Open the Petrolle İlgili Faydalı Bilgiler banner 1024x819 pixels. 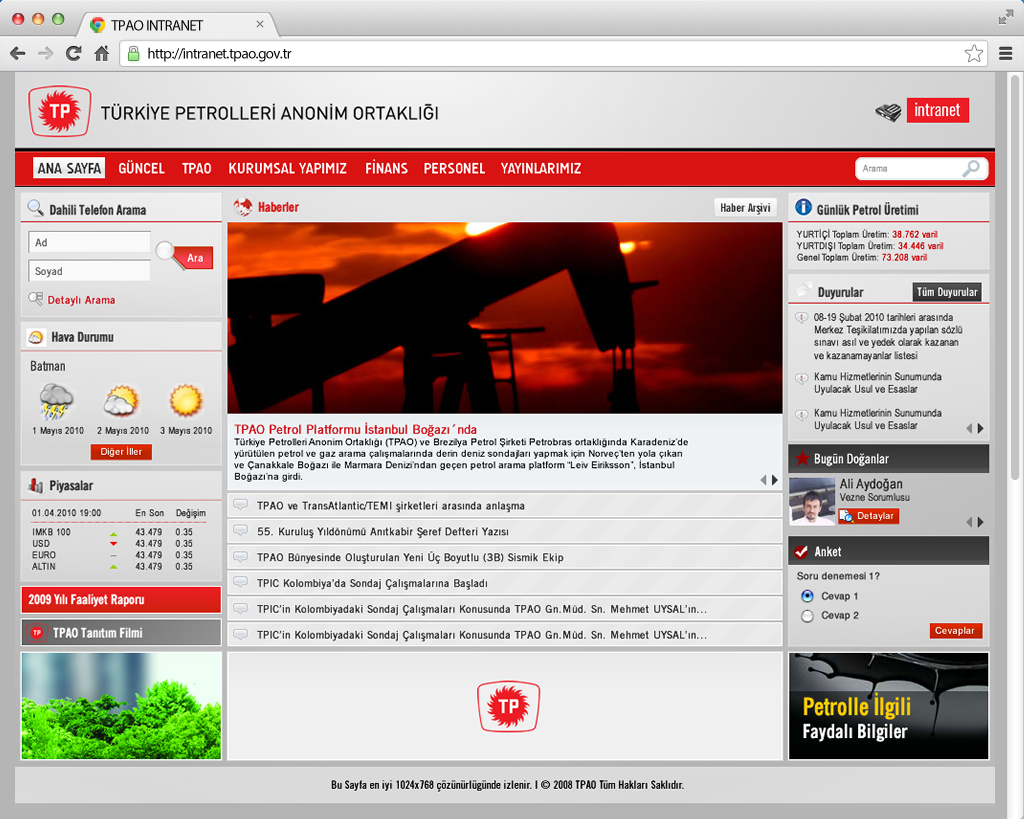coord(888,705)
